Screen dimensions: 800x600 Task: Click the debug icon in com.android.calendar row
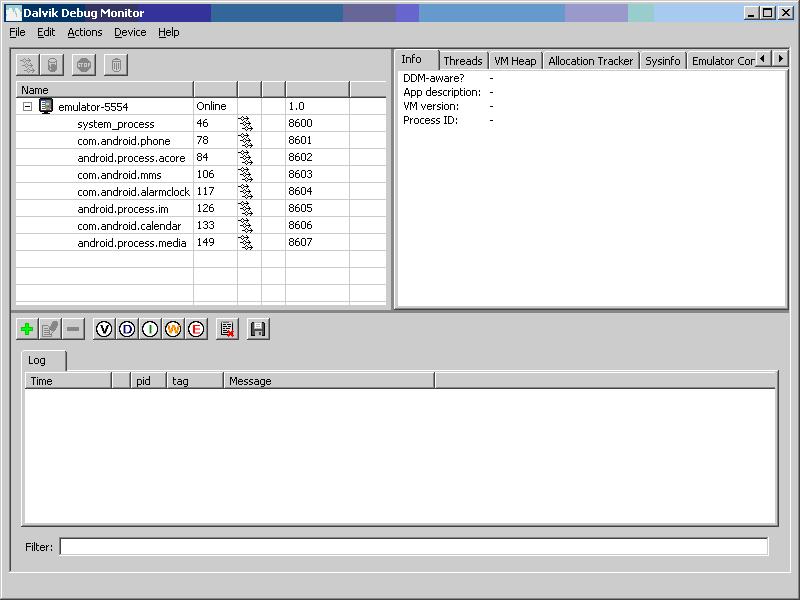[245, 226]
